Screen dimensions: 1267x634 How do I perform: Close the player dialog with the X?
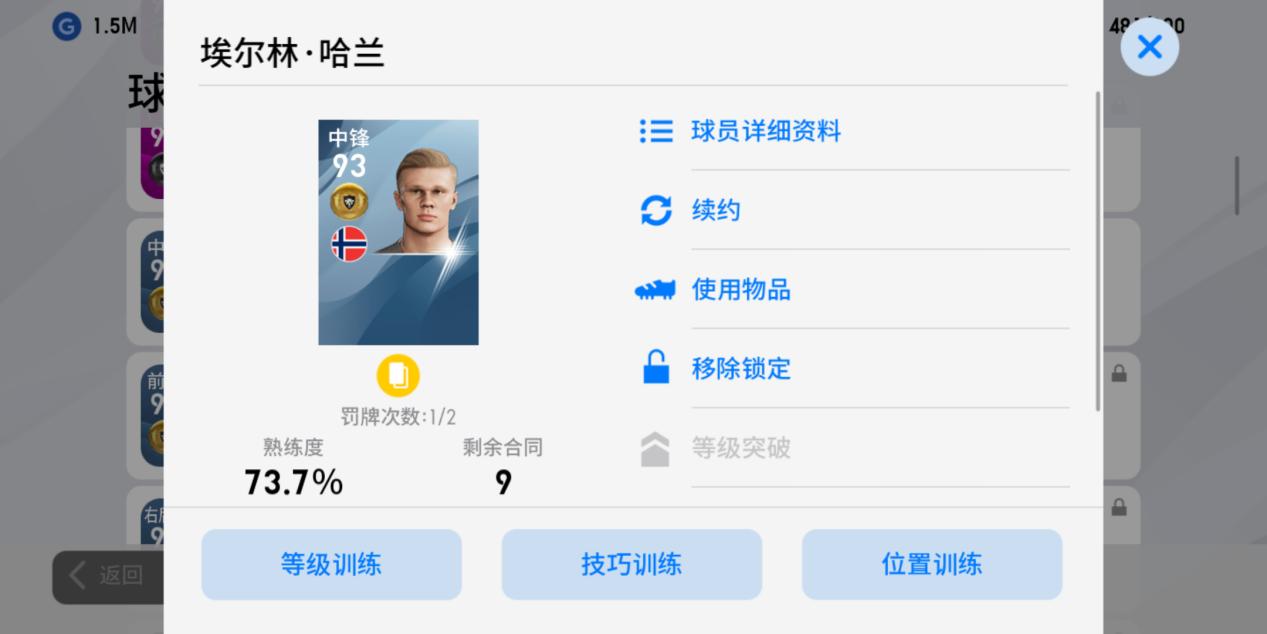pos(1149,46)
